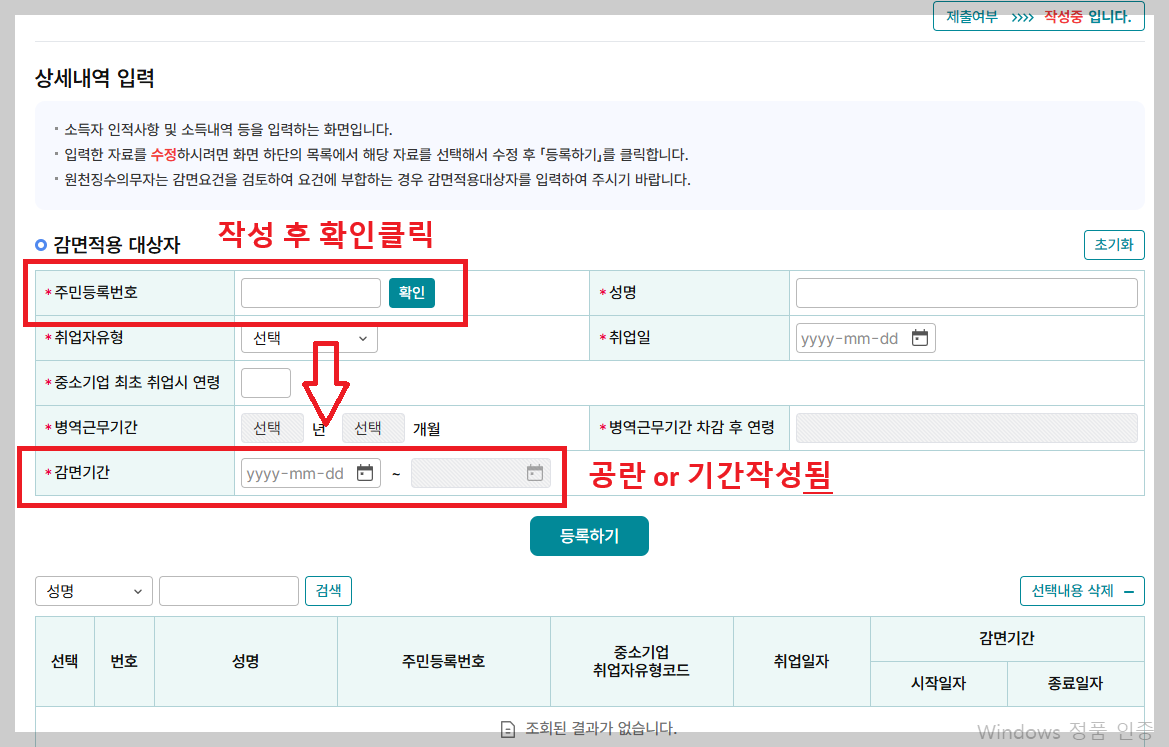
Task: Open the 취업자유형 selection dropdown
Action: point(307,338)
